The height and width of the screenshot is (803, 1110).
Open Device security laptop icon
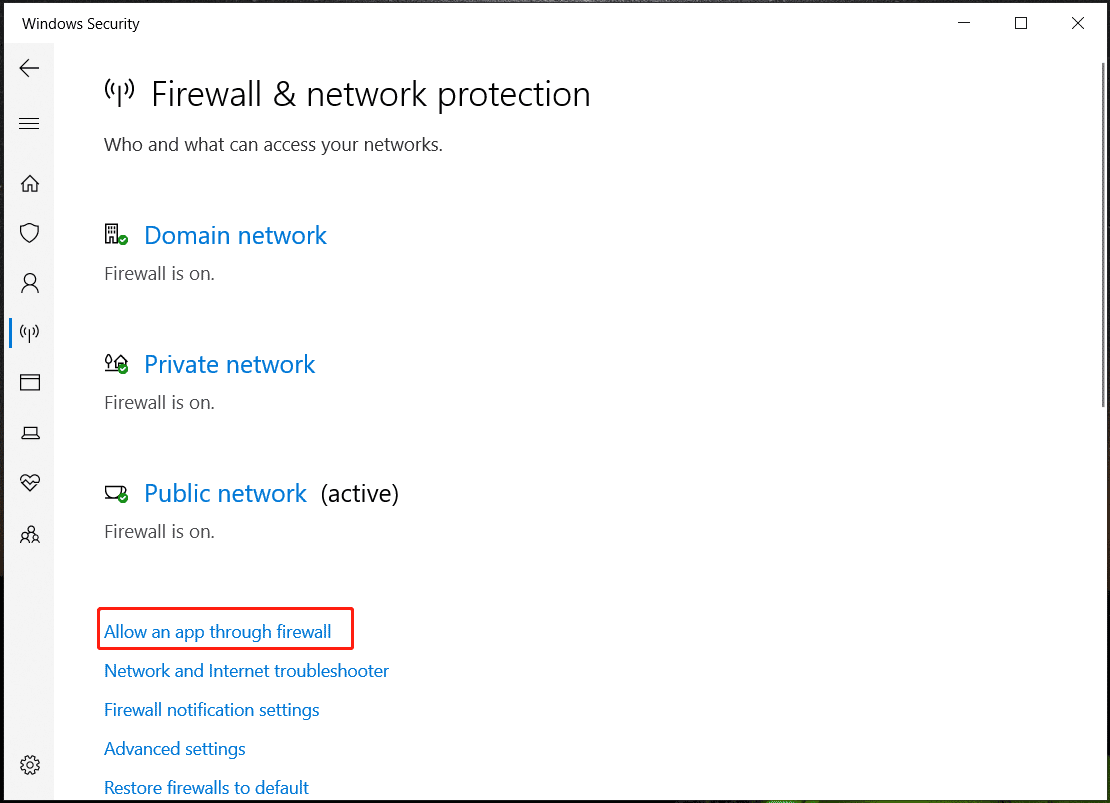[x=30, y=432]
